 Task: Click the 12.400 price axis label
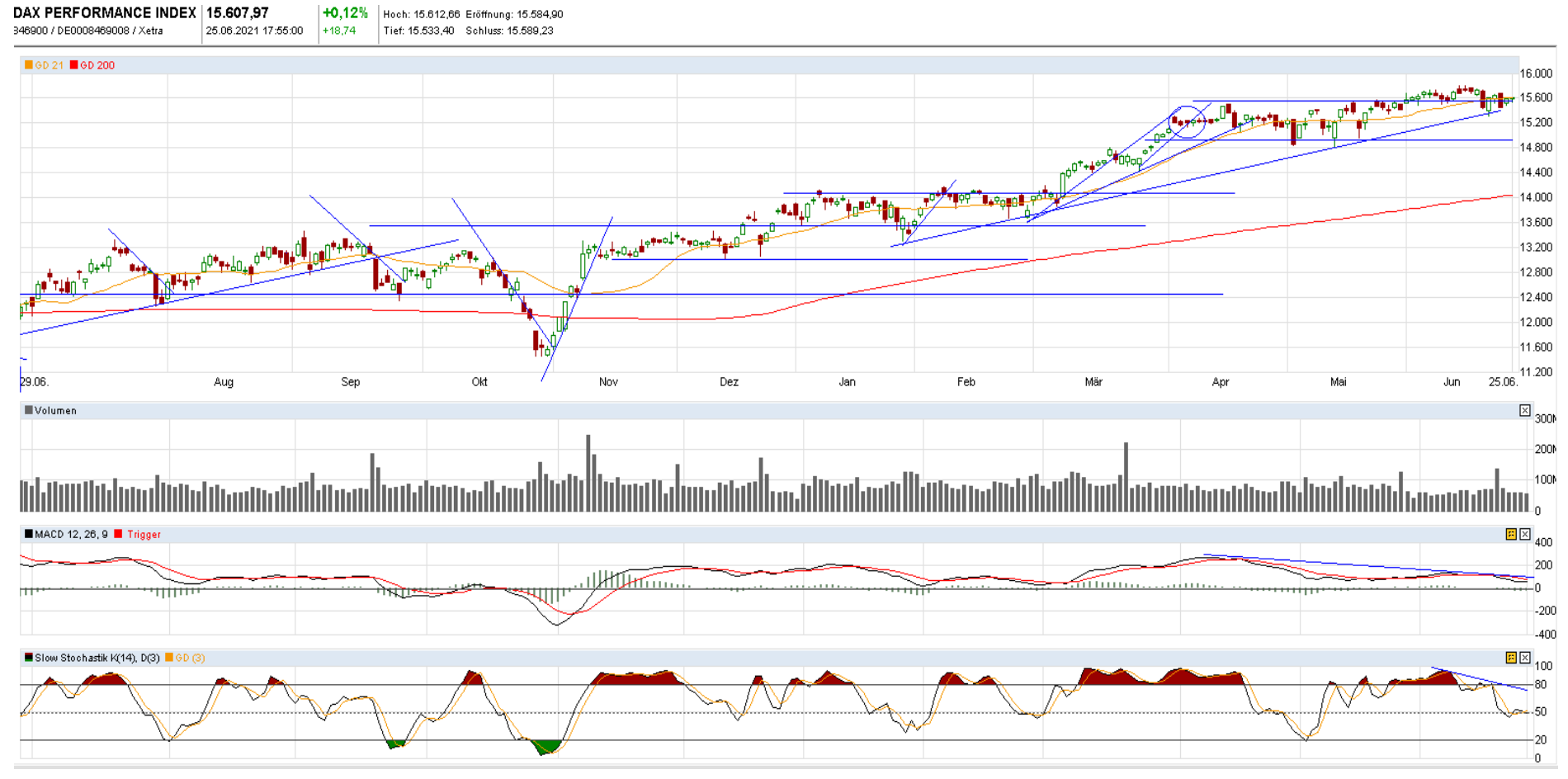tap(1537, 297)
